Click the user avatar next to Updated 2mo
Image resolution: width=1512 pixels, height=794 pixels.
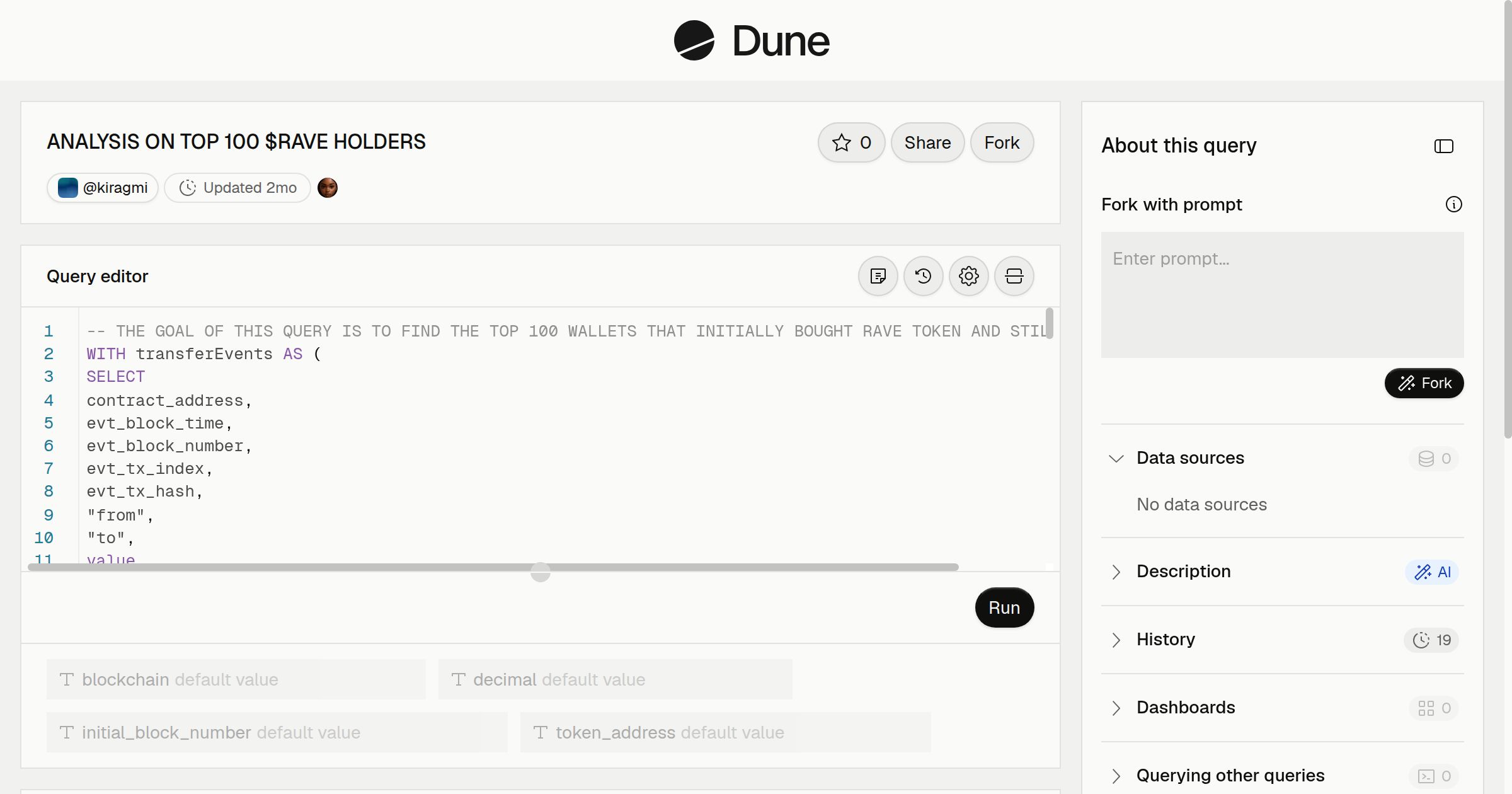point(328,188)
